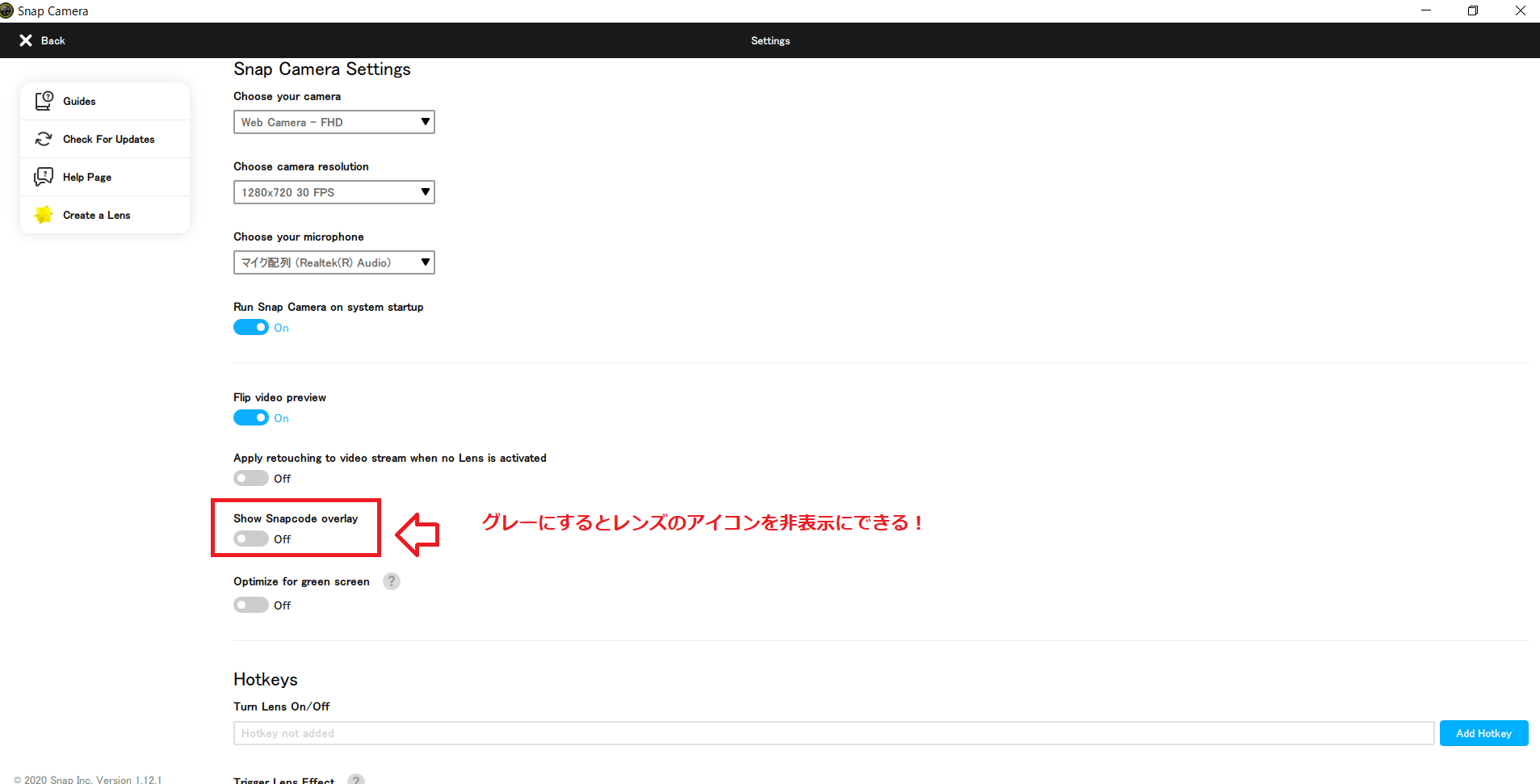Click the Snap Inc. version text

[88, 779]
